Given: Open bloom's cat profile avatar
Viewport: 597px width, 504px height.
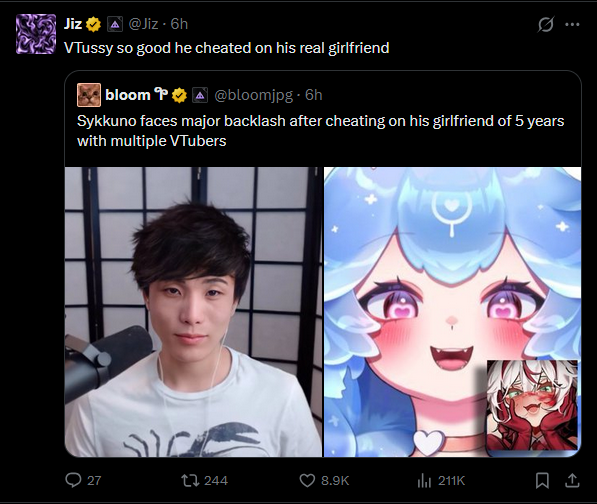Looking at the screenshot, I should 89,95.
